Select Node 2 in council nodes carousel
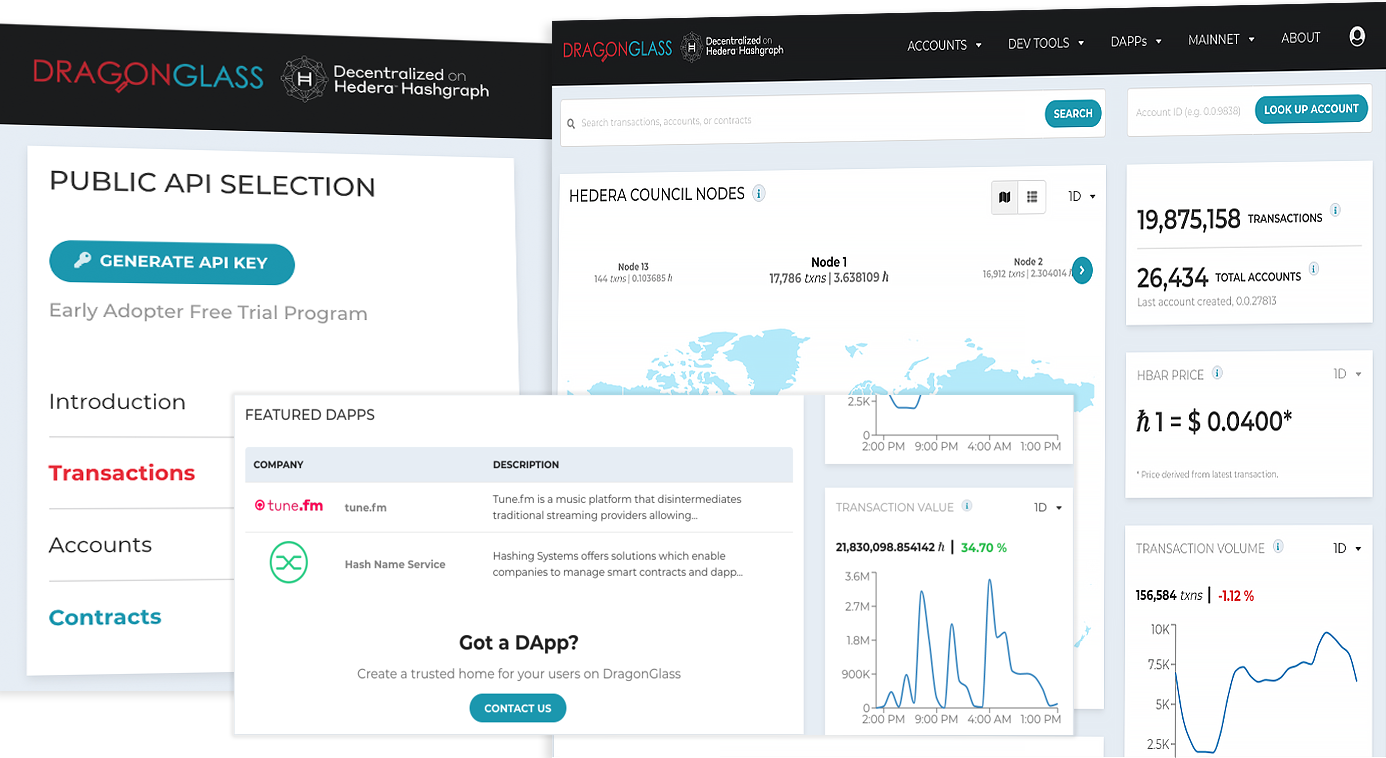Screen dimensions: 1386x758 (x=1027, y=267)
